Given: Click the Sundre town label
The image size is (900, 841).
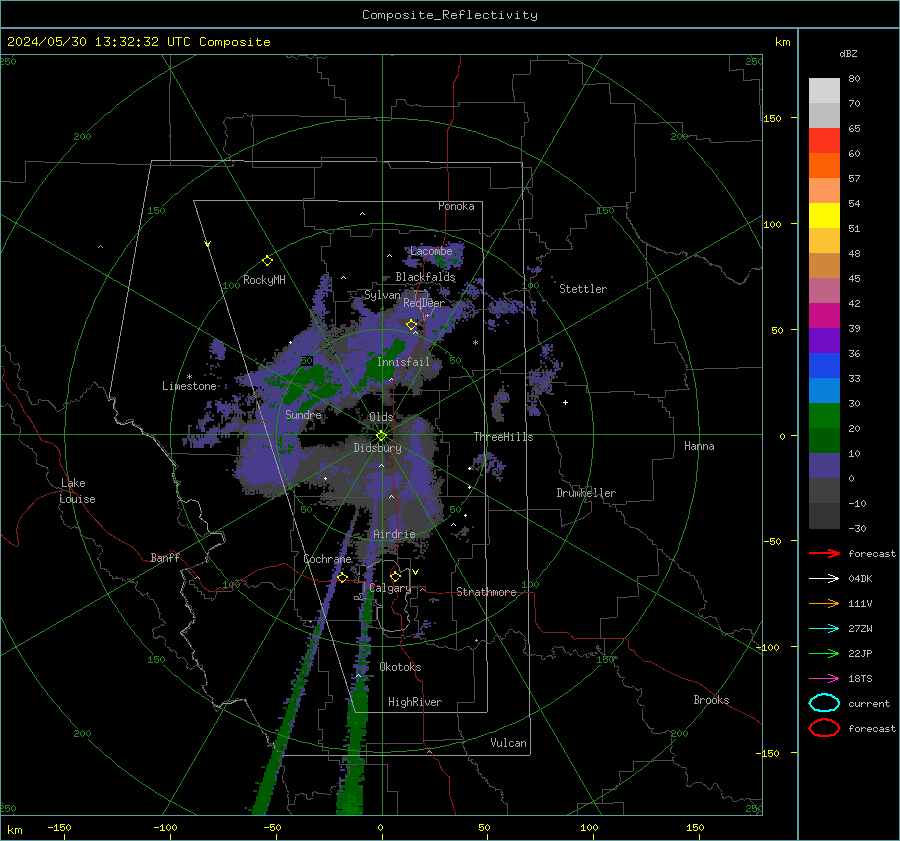Looking at the screenshot, I should [x=303, y=414].
